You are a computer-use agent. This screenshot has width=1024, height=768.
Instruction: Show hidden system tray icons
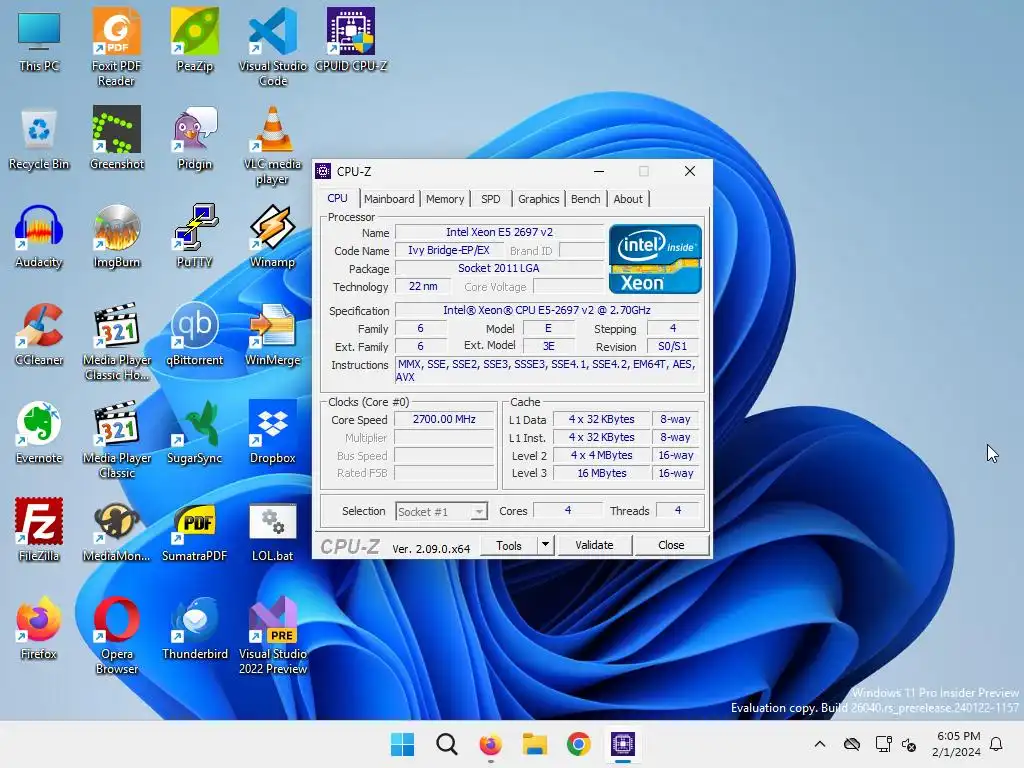pyautogui.click(x=820, y=744)
